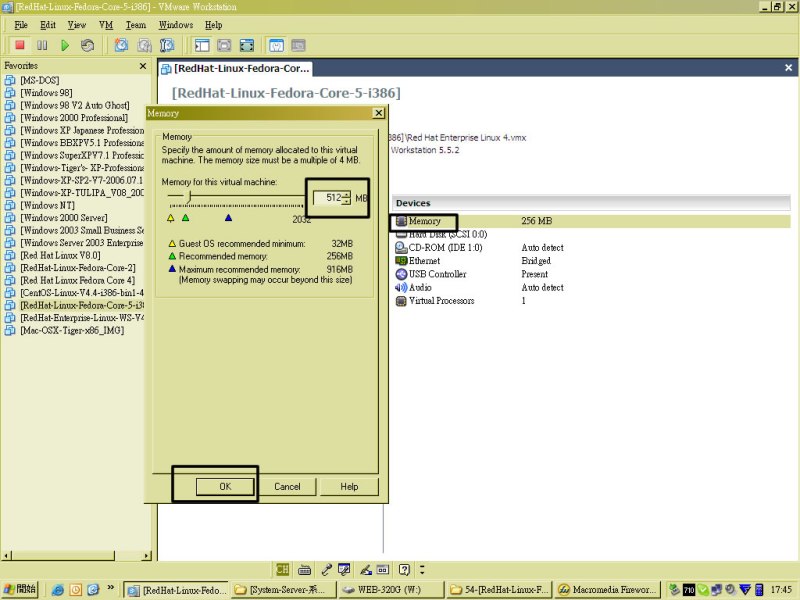
Task: Click the Reset VM toolbar icon
Action: [x=87, y=45]
